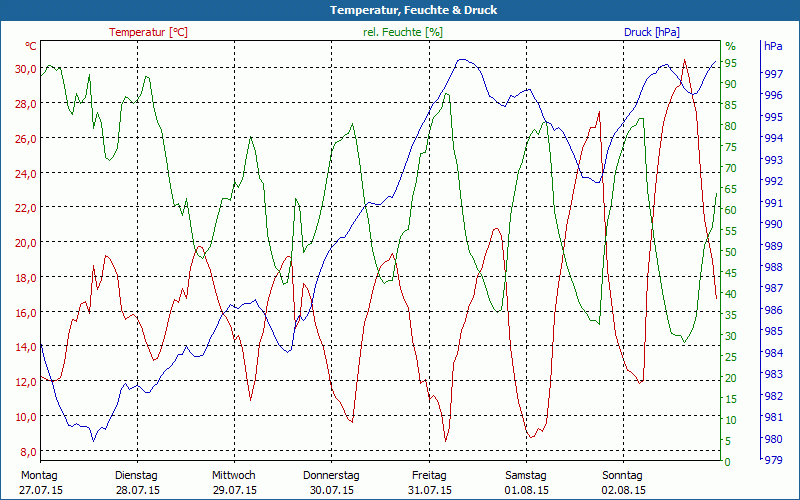800x500 pixels.
Task: Click '90' on the green humidity axis
Action: tap(731, 84)
